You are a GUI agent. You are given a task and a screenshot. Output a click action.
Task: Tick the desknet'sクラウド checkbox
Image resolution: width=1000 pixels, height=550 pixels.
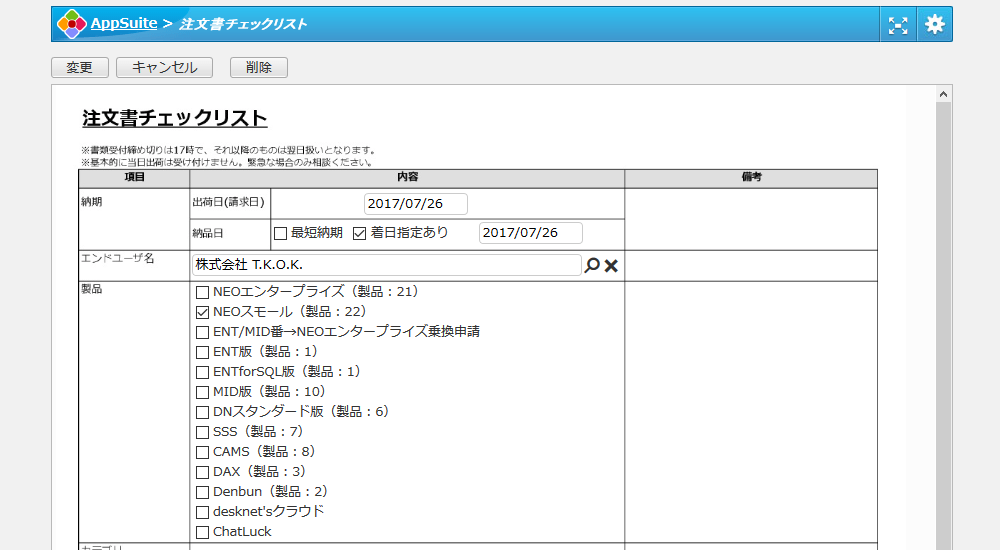[203, 512]
